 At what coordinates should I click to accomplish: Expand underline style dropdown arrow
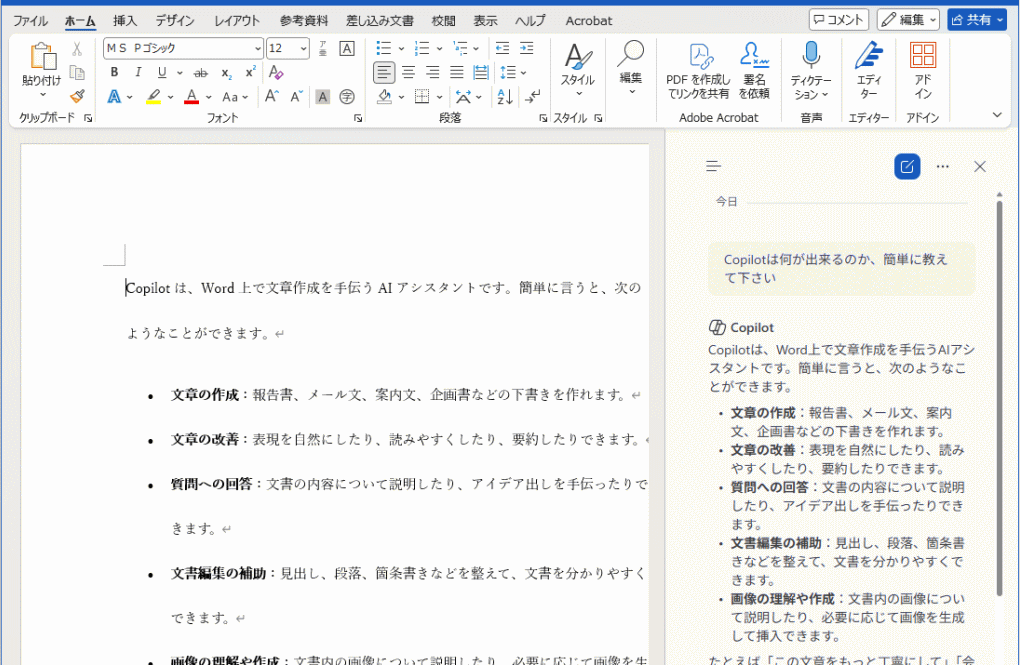[x=180, y=73]
